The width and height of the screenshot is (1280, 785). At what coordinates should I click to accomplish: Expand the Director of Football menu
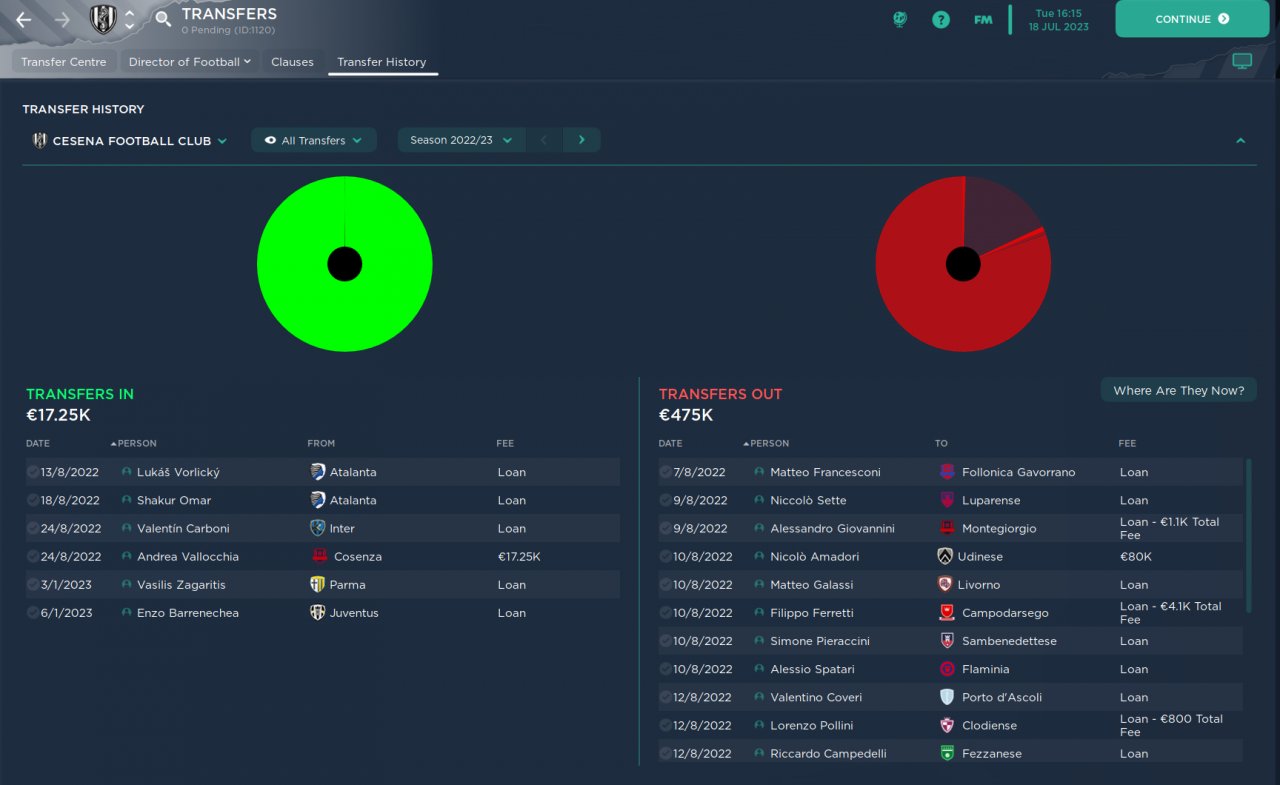(189, 62)
